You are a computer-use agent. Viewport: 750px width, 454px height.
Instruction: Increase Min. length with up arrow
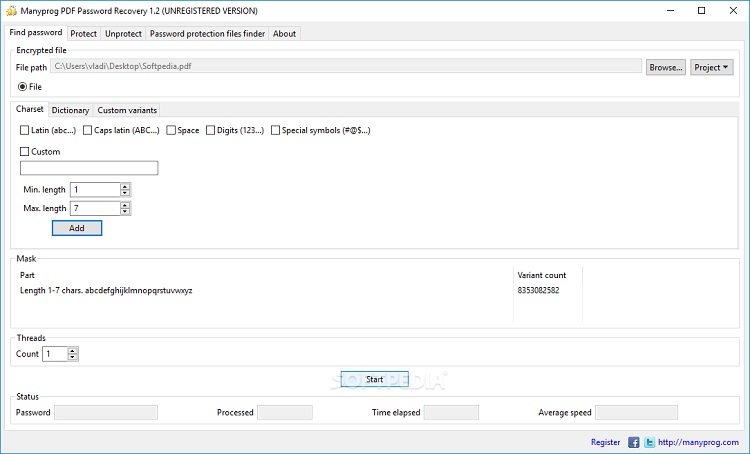tap(125, 186)
